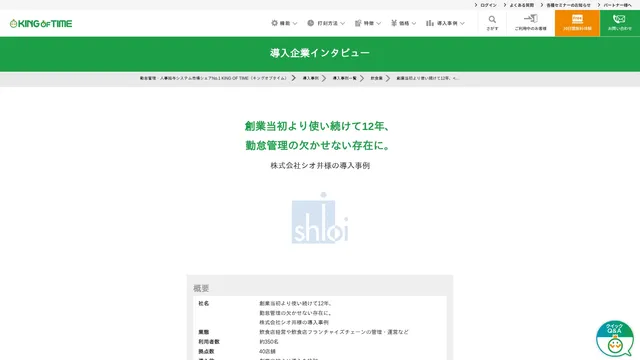640x360 pixels.
Task: Click the ログイン link
Action: [x=488, y=5]
